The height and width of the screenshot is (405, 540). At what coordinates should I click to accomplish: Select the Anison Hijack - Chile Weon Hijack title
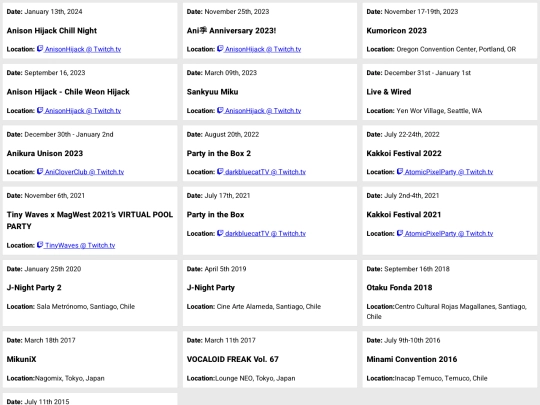tap(68, 92)
